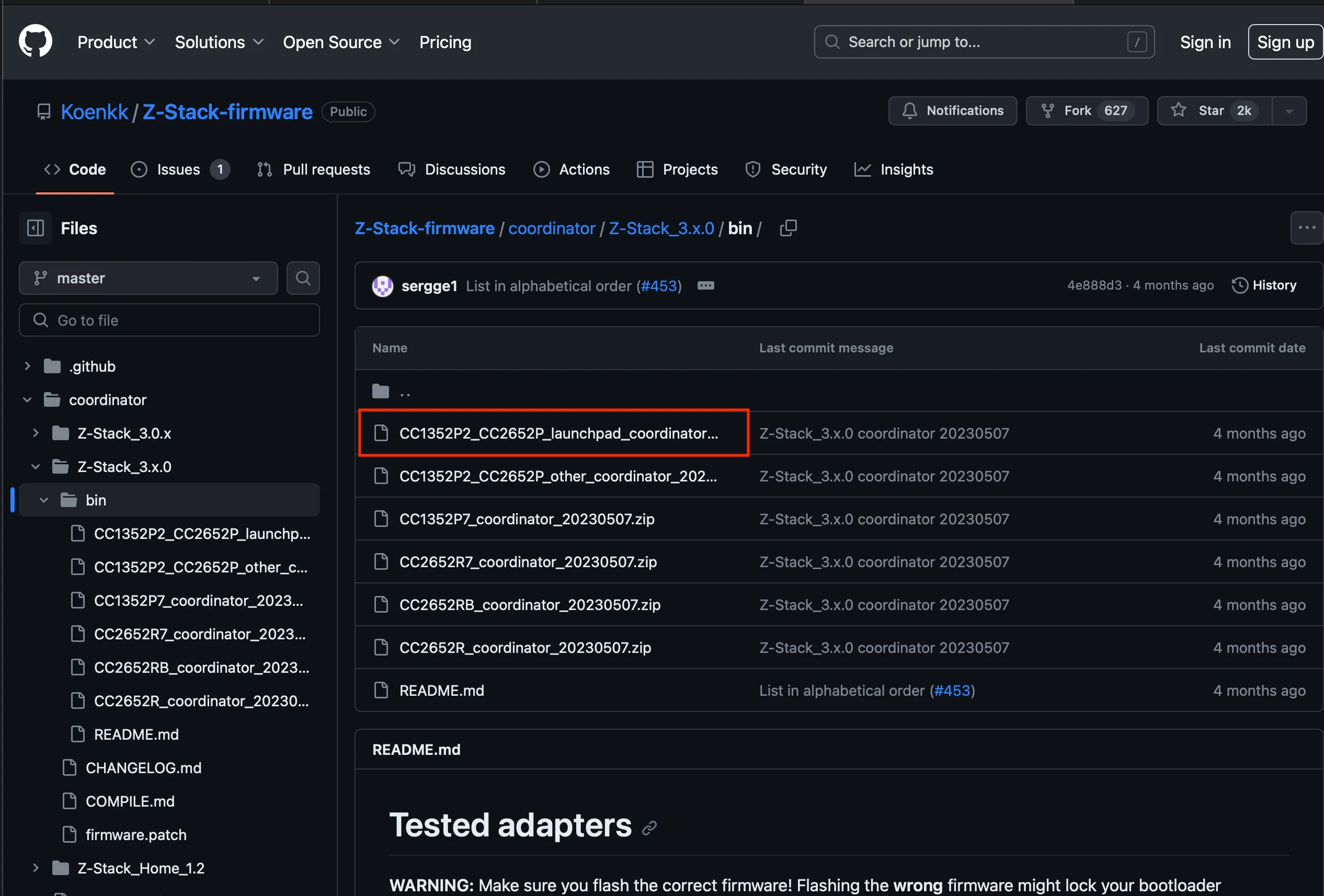Viewport: 1324px width, 896px height.
Task: Select CHANGELOG.md in the file tree
Action: (143, 768)
